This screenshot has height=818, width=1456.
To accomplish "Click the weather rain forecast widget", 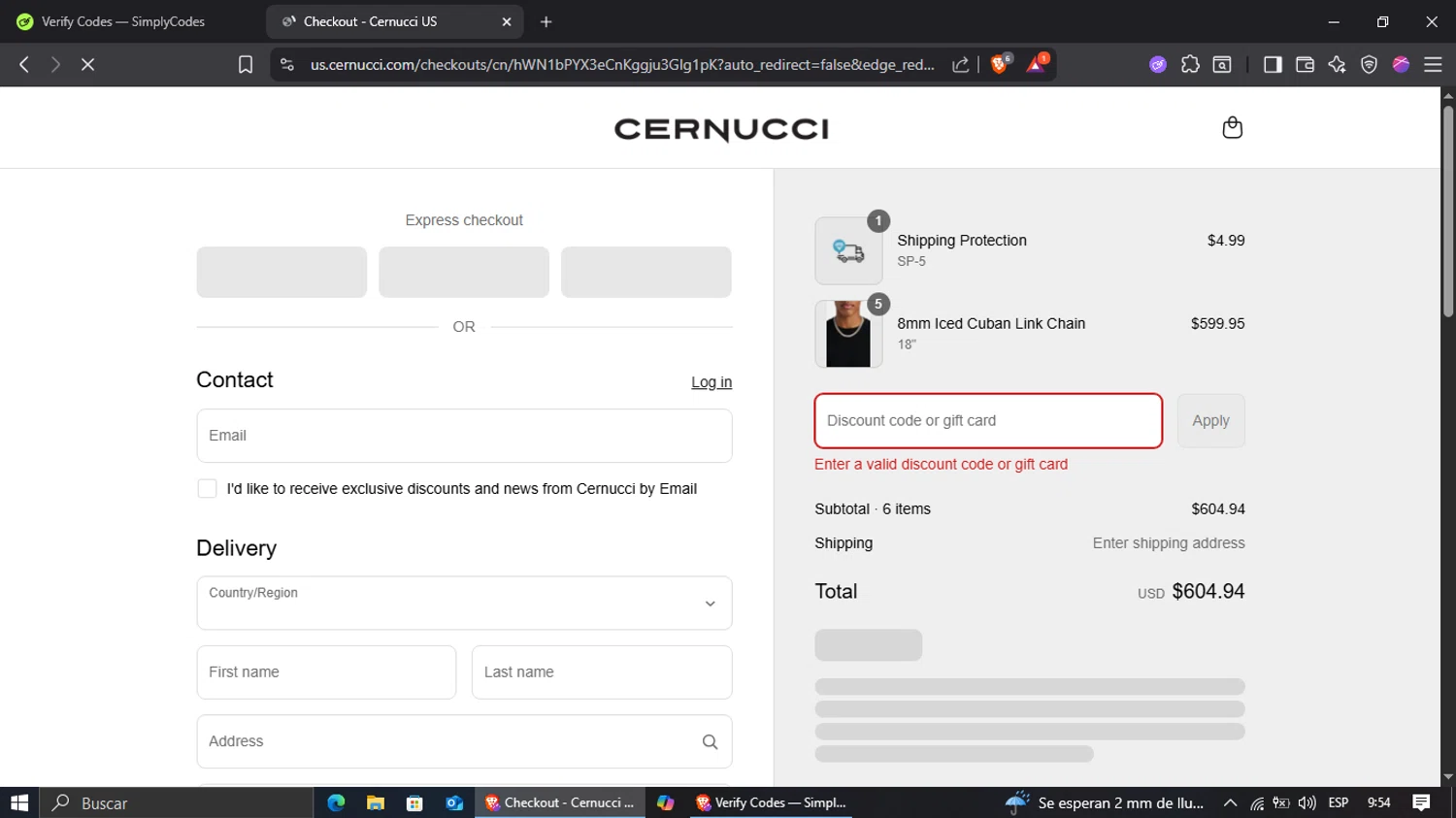I will coord(1105,802).
